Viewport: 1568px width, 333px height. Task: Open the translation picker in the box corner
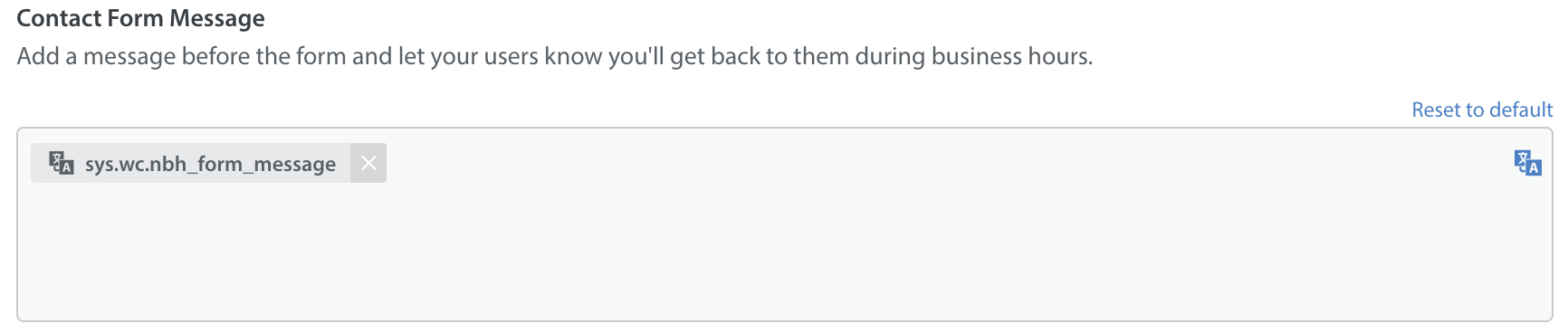coord(1527,163)
